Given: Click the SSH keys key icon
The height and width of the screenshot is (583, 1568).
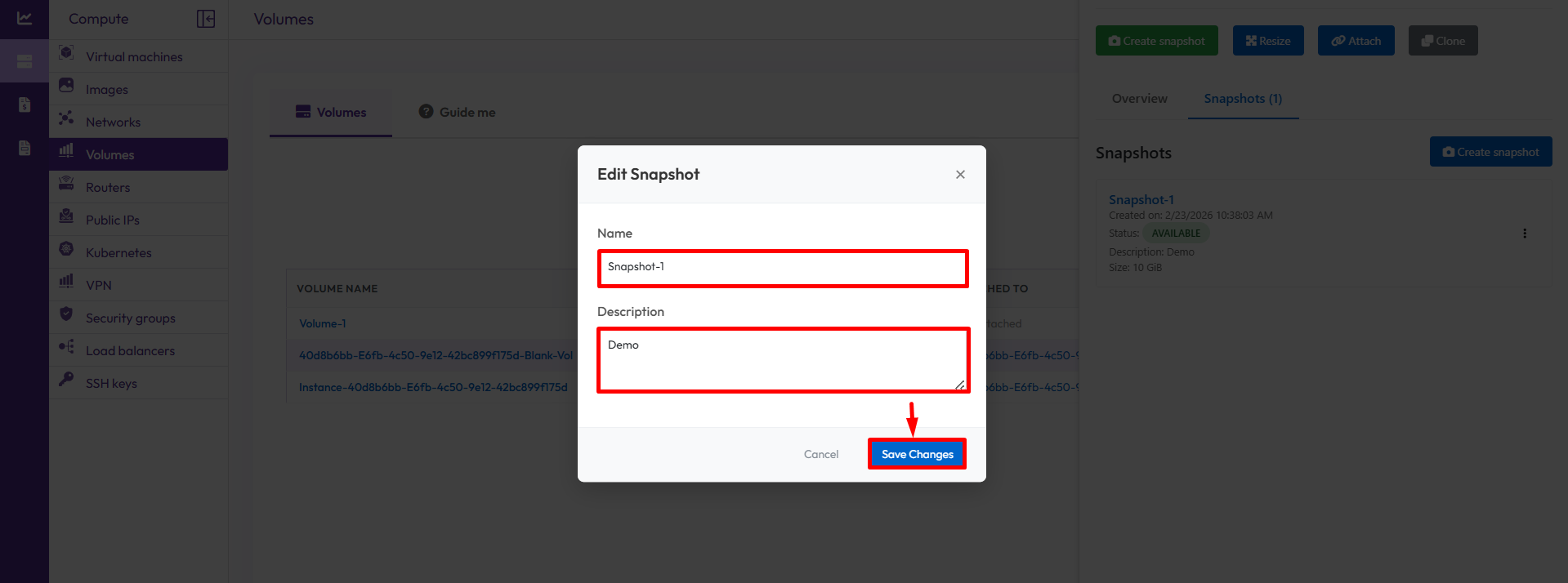Looking at the screenshot, I should point(67,381).
